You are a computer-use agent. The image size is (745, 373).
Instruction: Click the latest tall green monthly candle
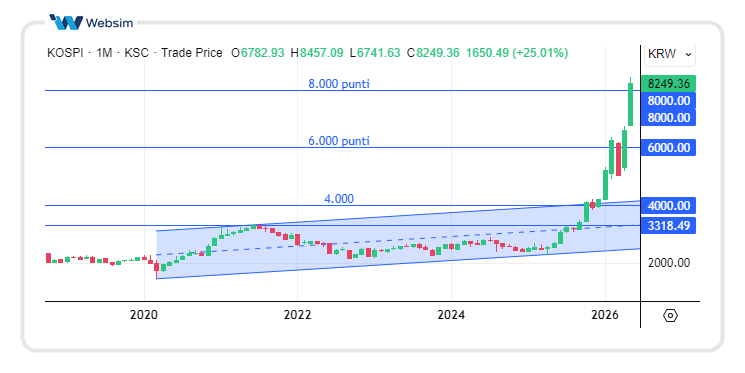coord(630,105)
